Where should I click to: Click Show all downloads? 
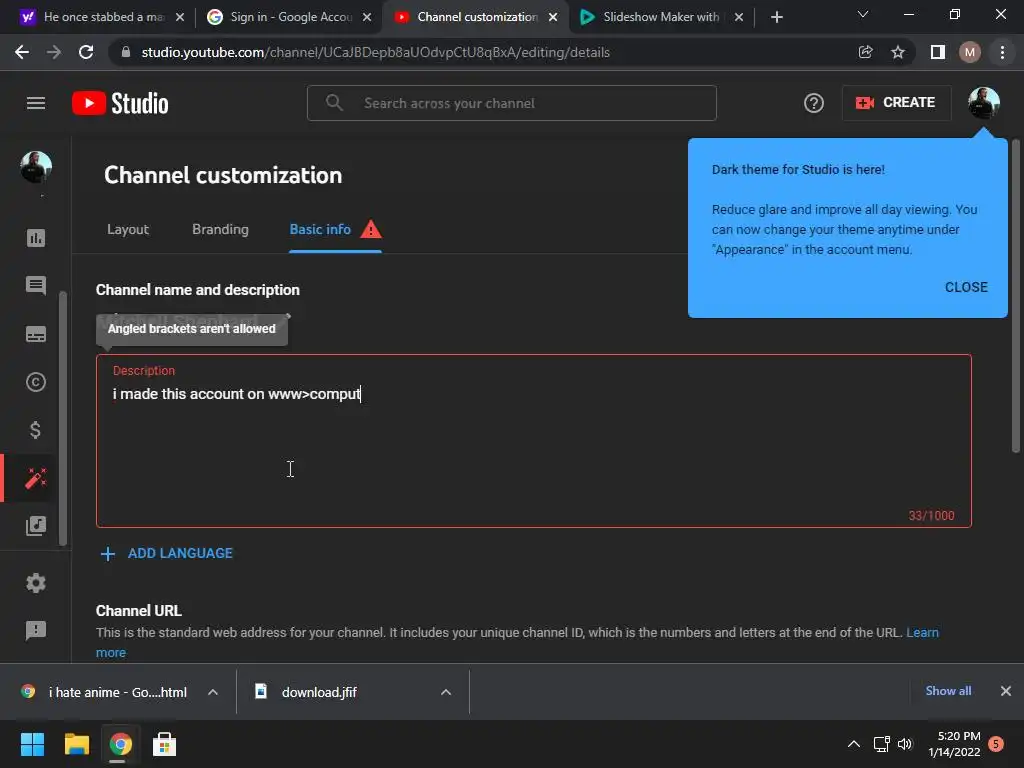coord(948,691)
